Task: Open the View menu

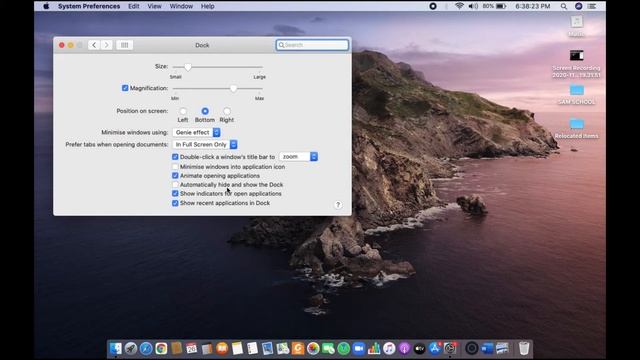Action: 154,6
